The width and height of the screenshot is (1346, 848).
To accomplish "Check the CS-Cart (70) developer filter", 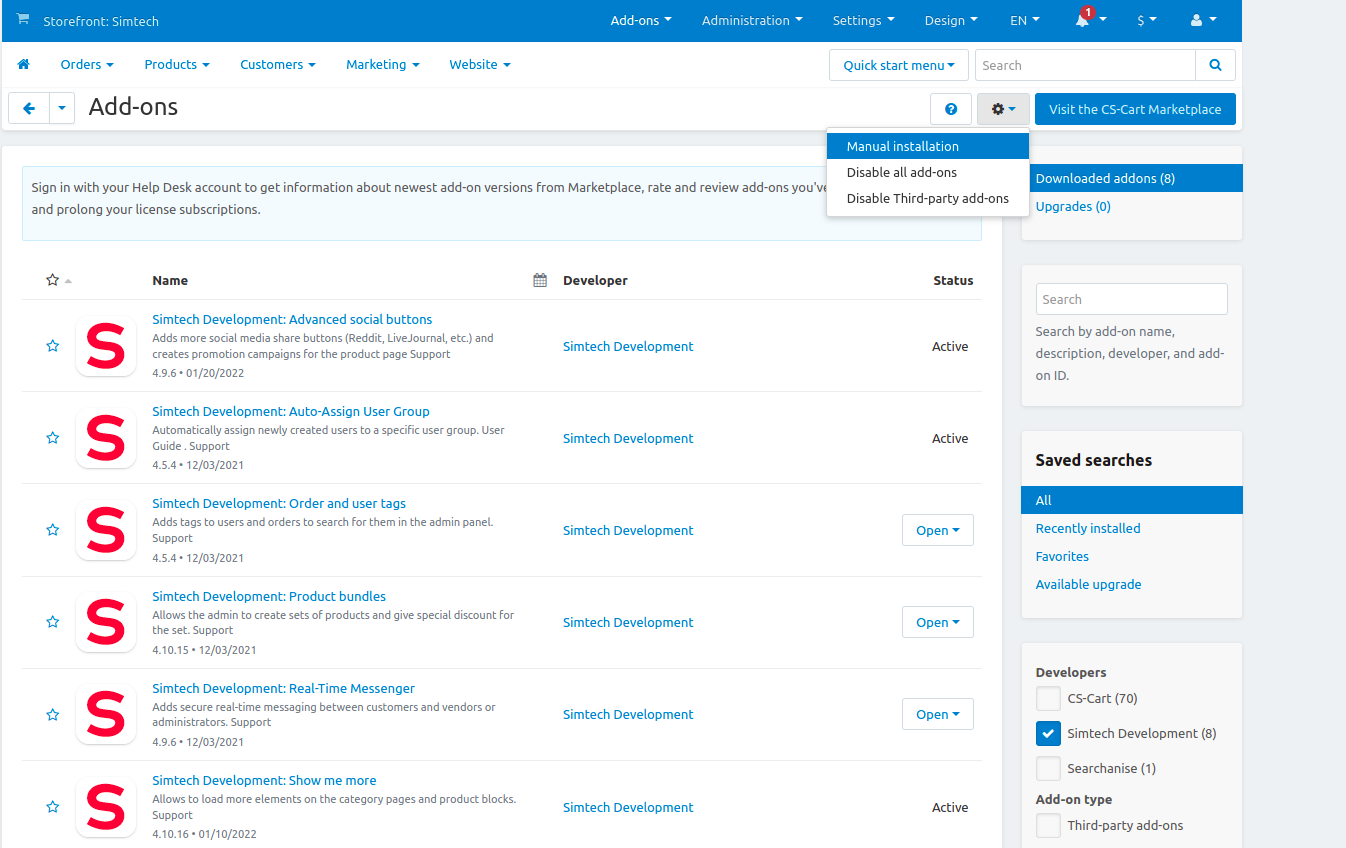I will [x=1048, y=698].
